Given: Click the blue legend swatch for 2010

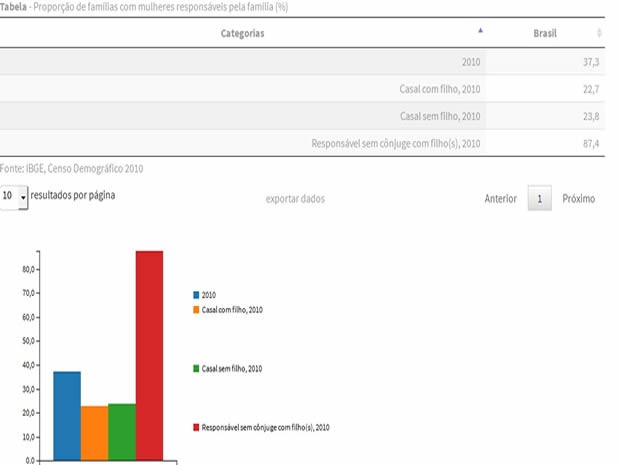Looking at the screenshot, I should 197,295.
